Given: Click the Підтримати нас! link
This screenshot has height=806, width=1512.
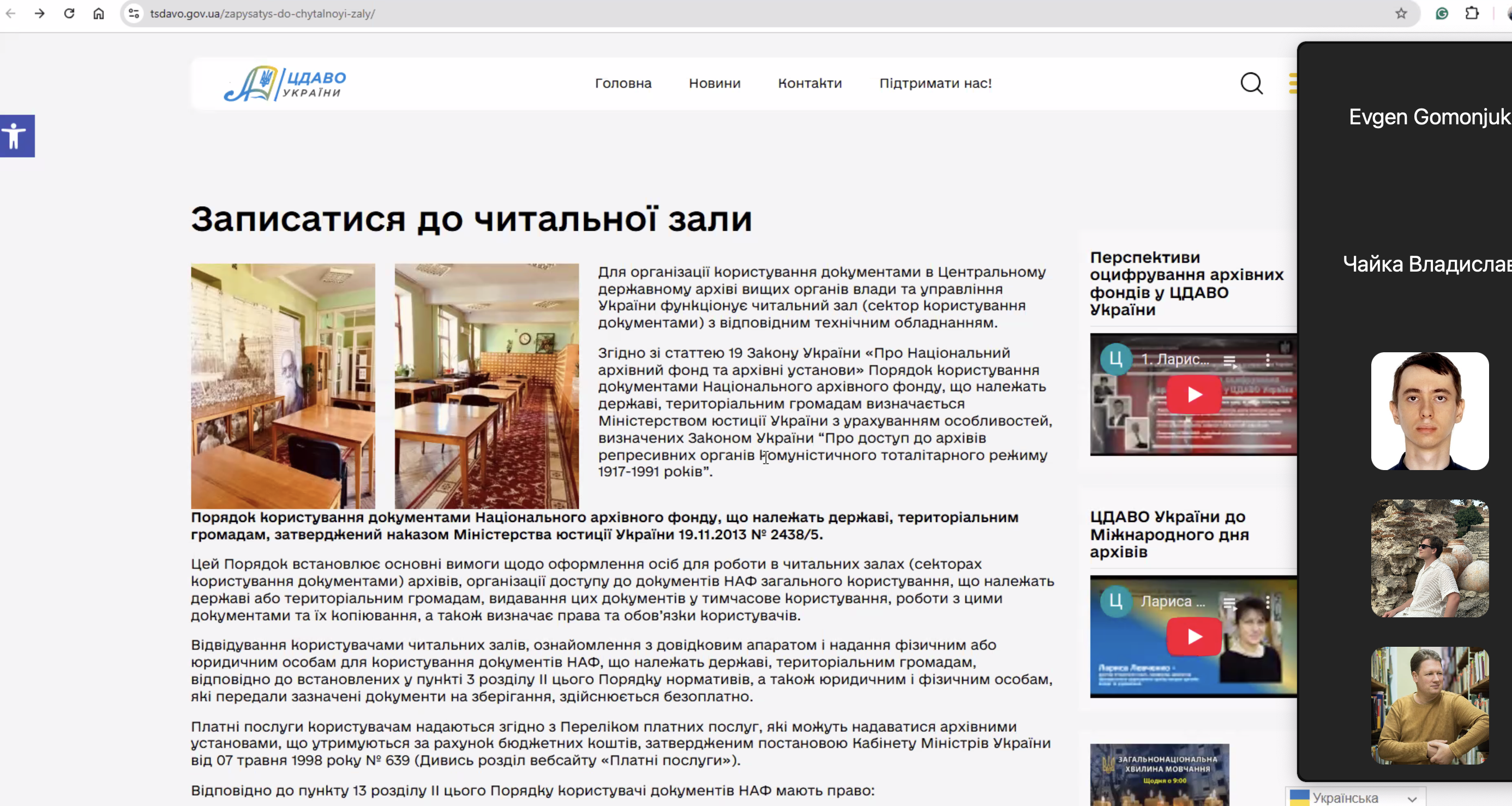Looking at the screenshot, I should click(x=935, y=83).
